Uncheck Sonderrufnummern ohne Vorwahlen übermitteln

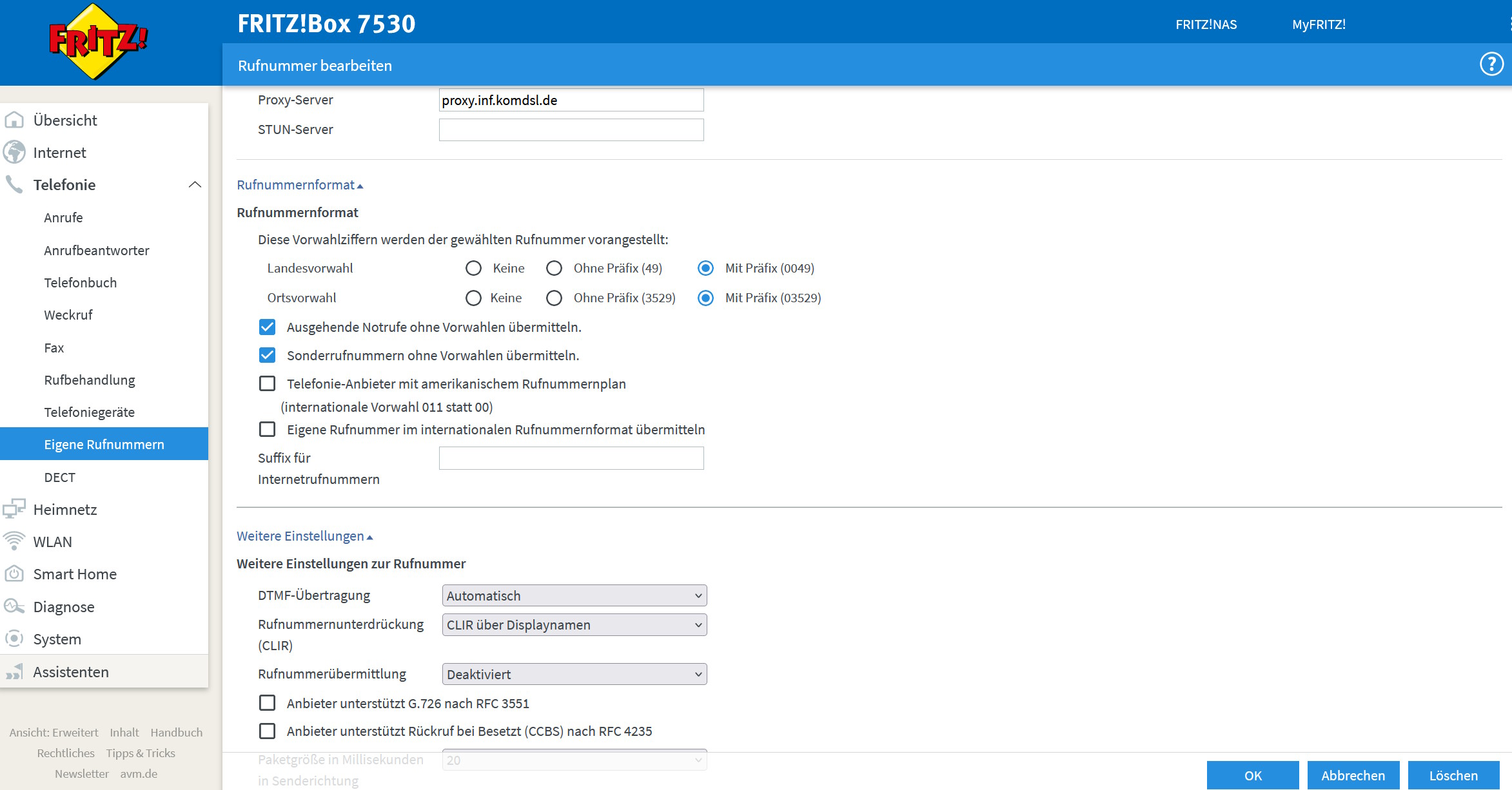coord(267,356)
